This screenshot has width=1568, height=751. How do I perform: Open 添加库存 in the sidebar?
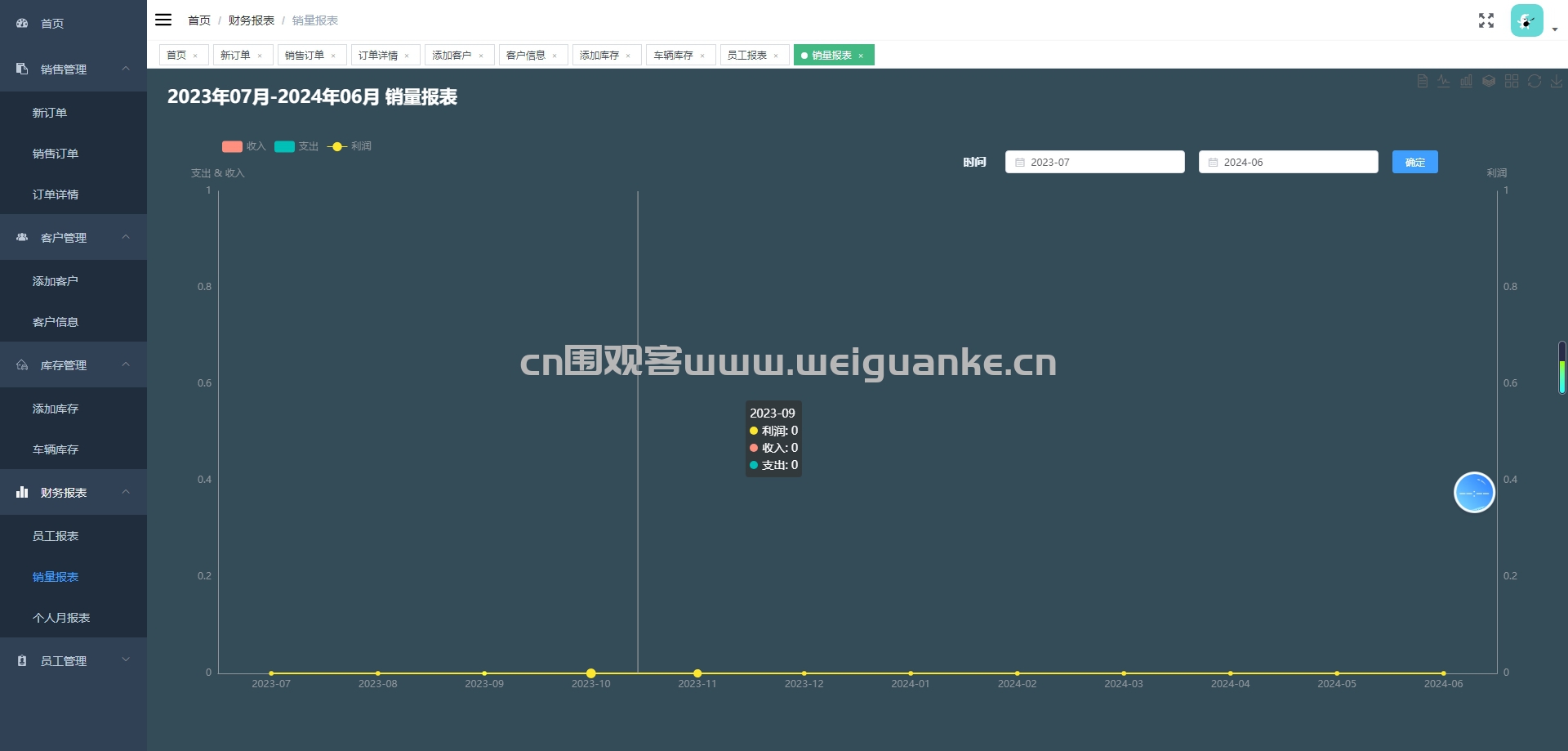(73, 409)
